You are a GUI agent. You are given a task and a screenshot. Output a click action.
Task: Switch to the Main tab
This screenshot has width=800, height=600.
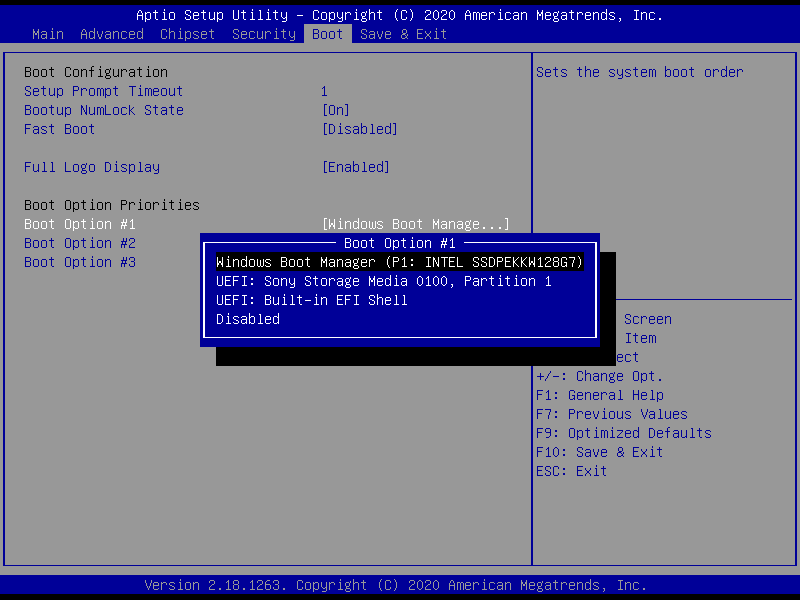tap(48, 34)
